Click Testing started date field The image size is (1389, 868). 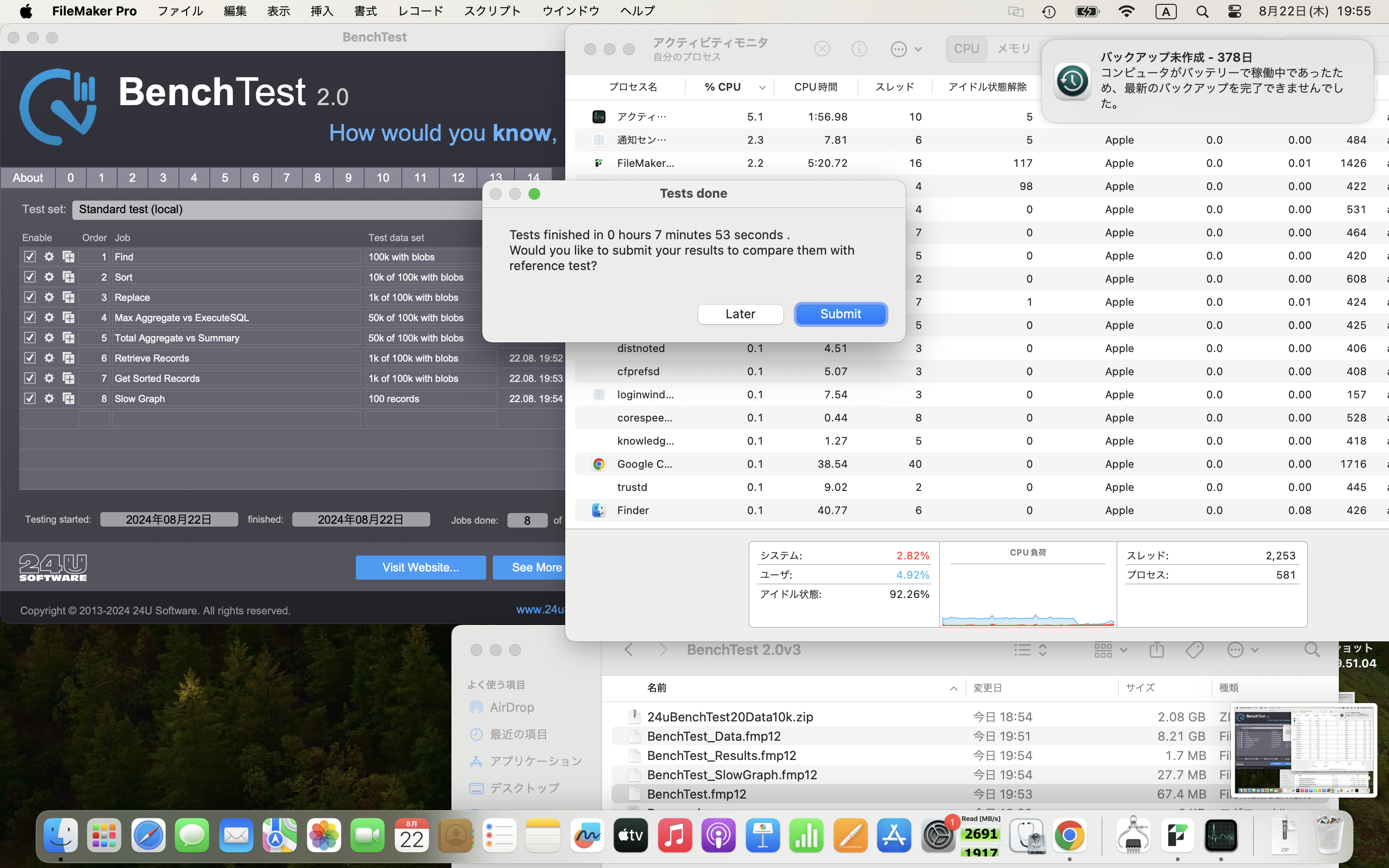tap(169, 519)
